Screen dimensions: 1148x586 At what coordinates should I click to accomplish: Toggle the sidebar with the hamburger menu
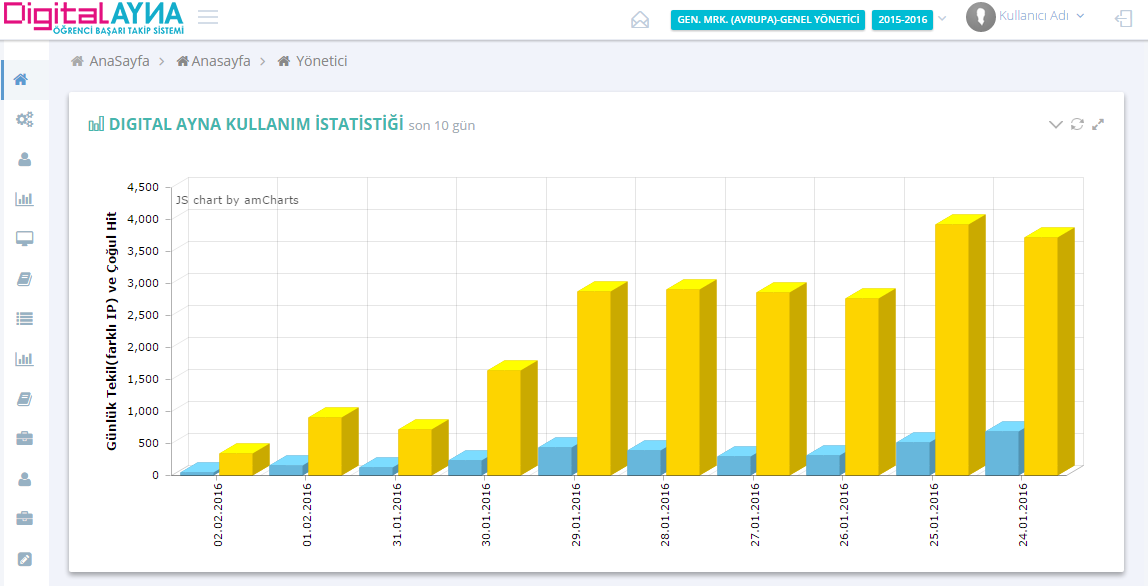point(208,17)
